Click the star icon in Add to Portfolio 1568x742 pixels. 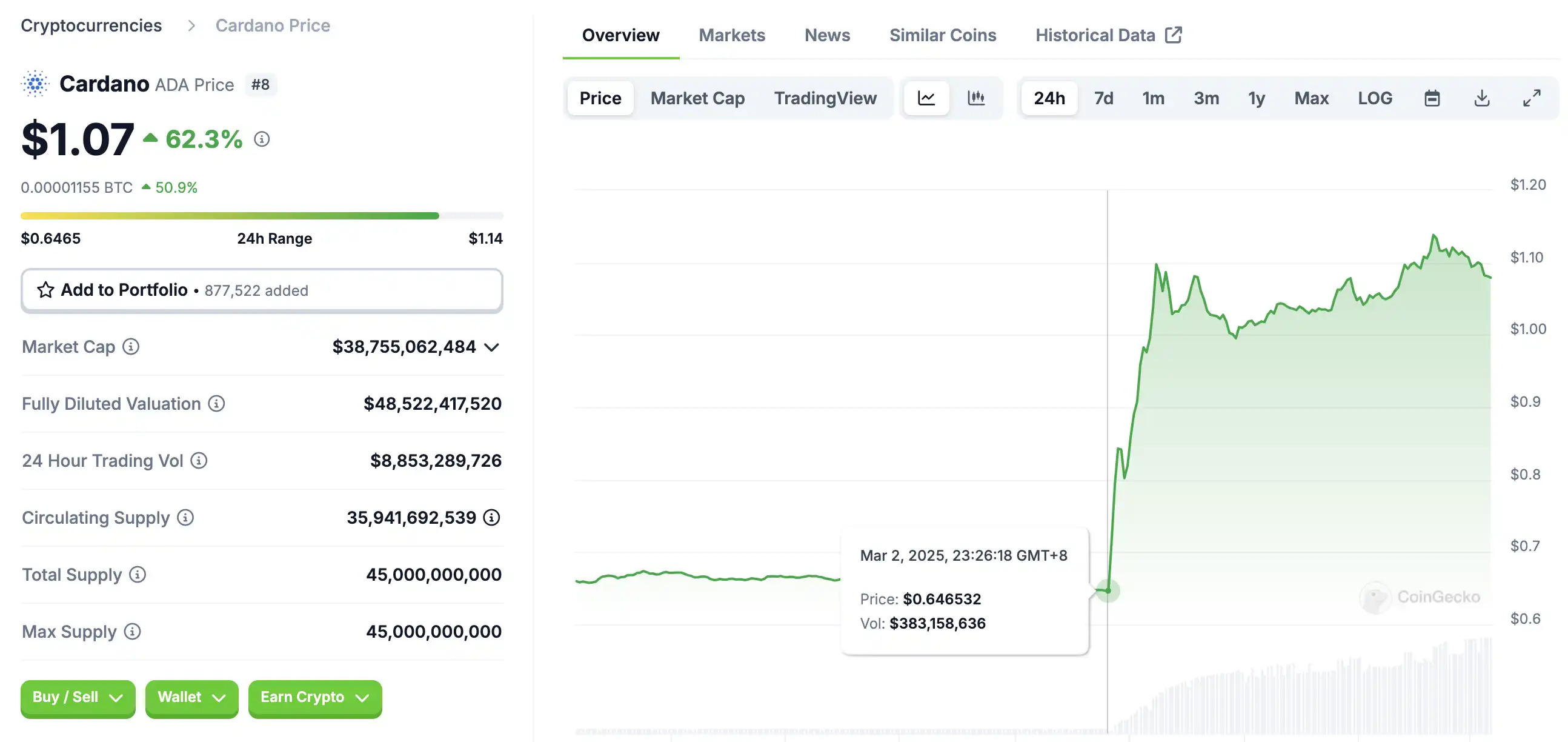click(45, 290)
